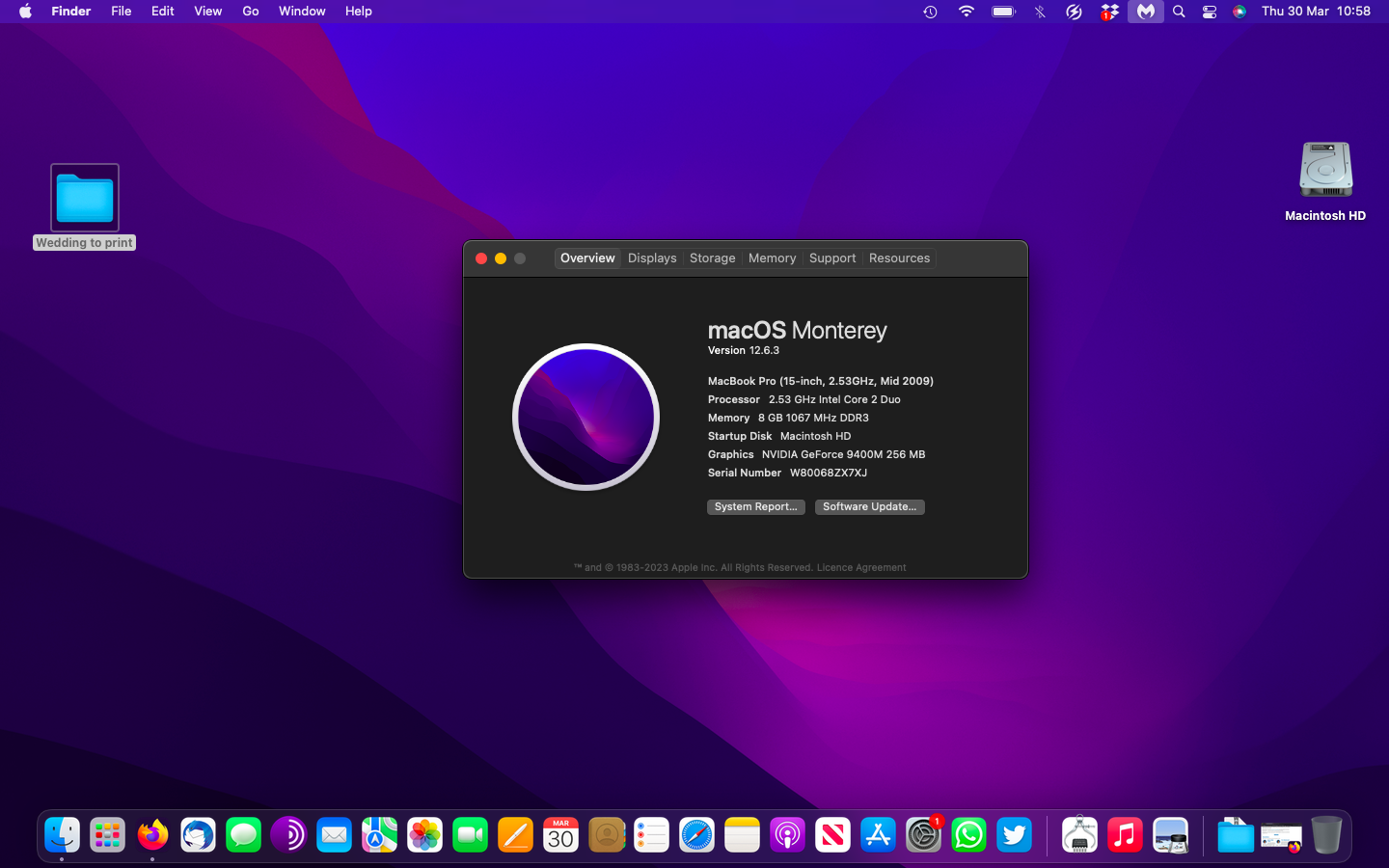This screenshot has width=1389, height=868.
Task: Click the Malwarebytes menu bar icon
Action: [1145, 12]
